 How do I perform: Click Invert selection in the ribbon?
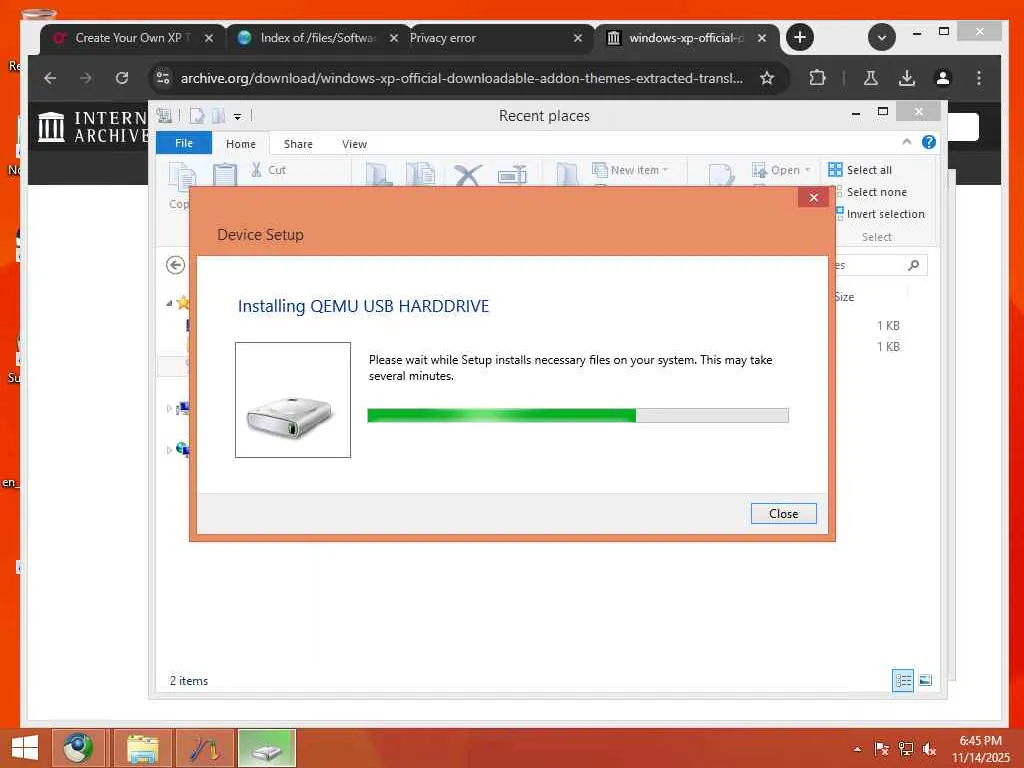coord(880,214)
